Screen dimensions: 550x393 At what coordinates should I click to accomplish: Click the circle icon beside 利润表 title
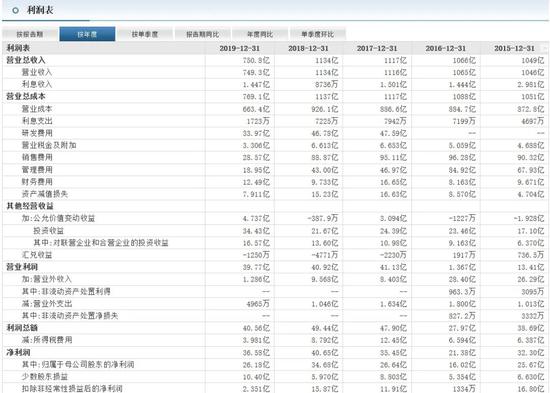[x=15, y=11]
